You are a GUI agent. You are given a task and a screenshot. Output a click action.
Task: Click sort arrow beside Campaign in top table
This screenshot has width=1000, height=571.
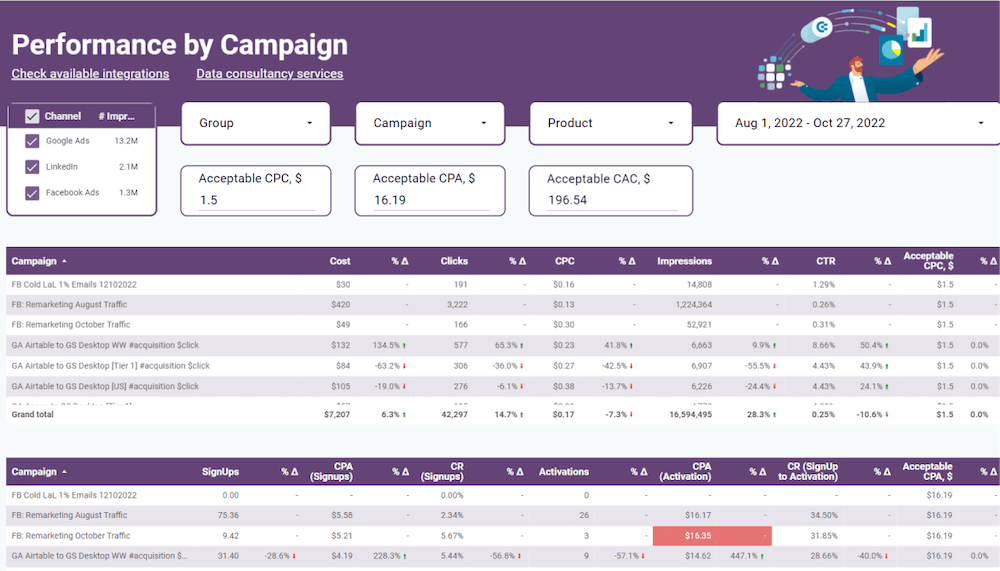pyautogui.click(x=65, y=261)
